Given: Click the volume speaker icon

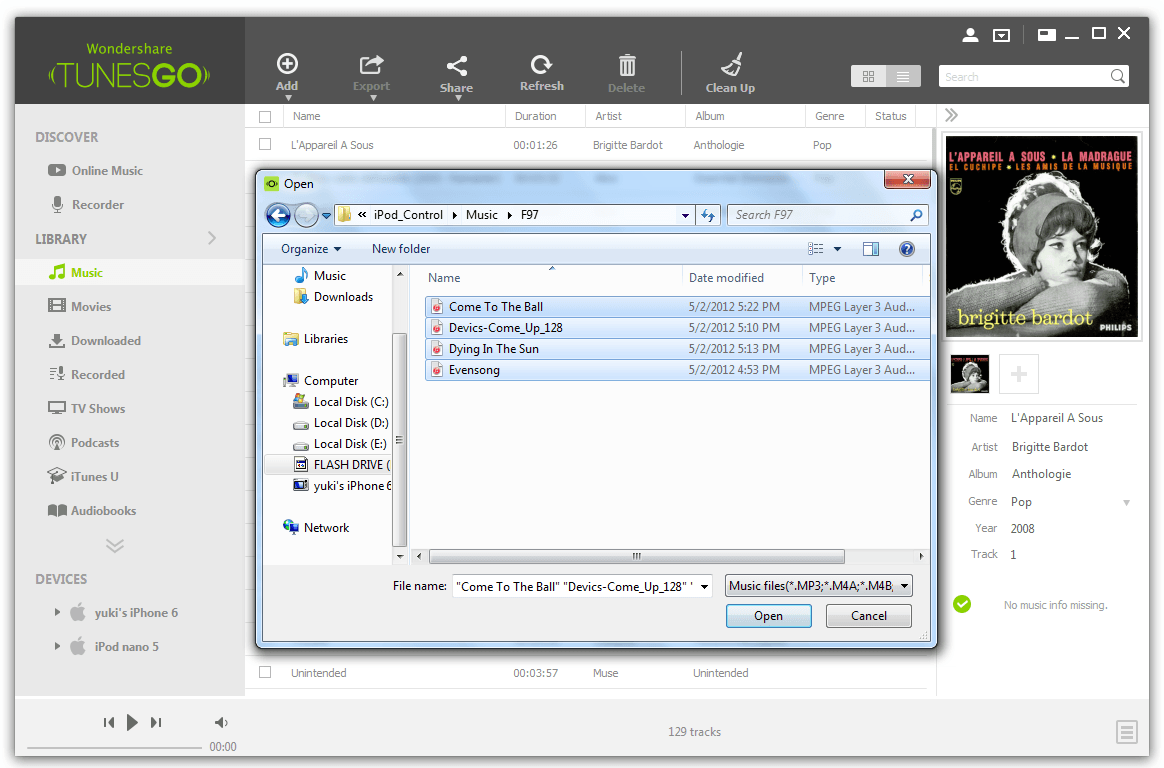Looking at the screenshot, I should click(x=221, y=723).
